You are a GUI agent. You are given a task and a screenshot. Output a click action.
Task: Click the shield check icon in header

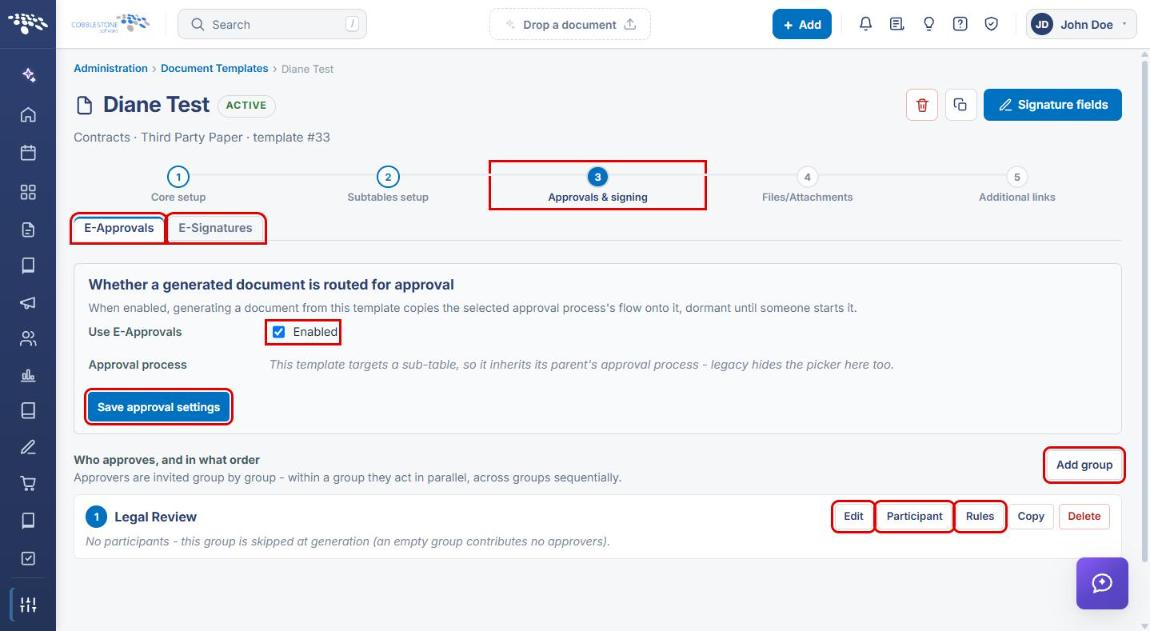[991, 24]
